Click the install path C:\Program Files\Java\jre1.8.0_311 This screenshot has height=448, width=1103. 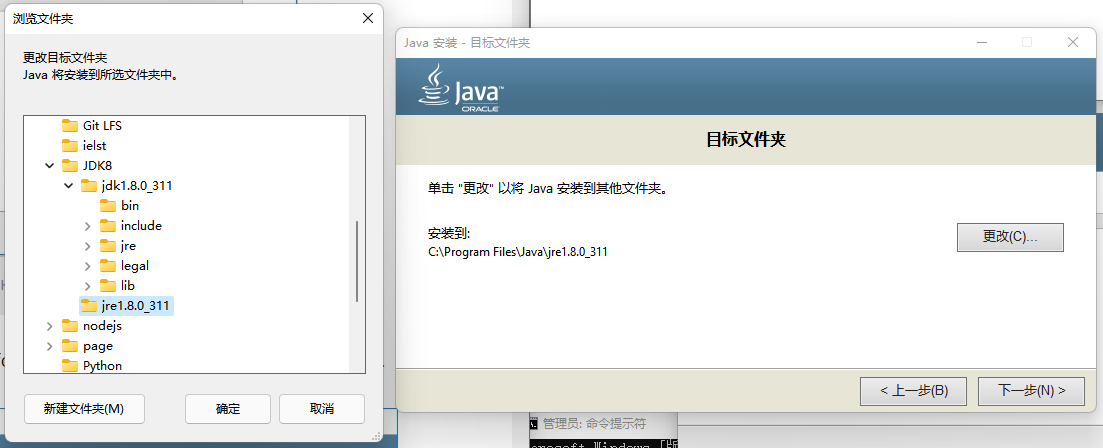pos(518,251)
